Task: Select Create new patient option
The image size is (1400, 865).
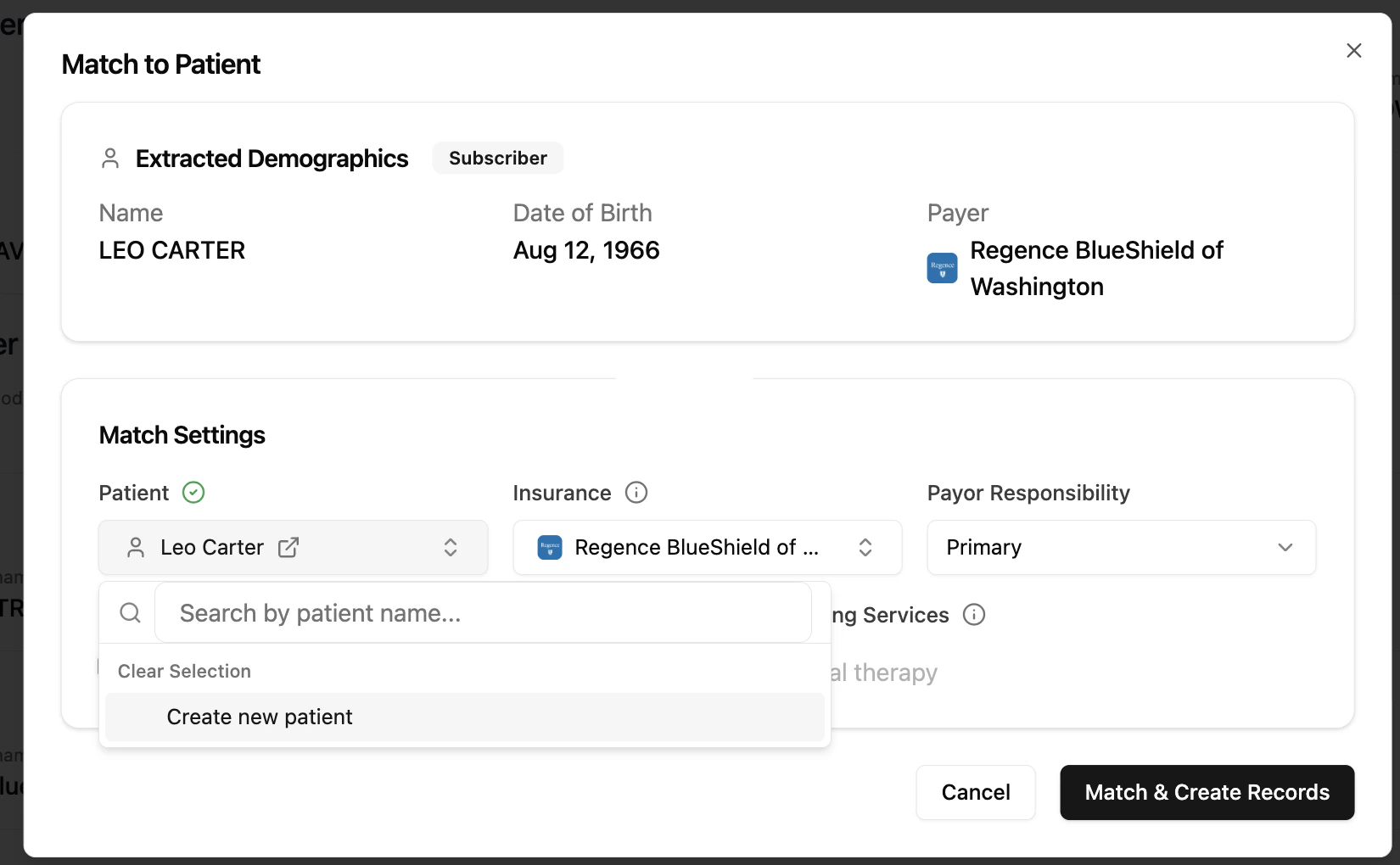Action: click(x=260, y=717)
